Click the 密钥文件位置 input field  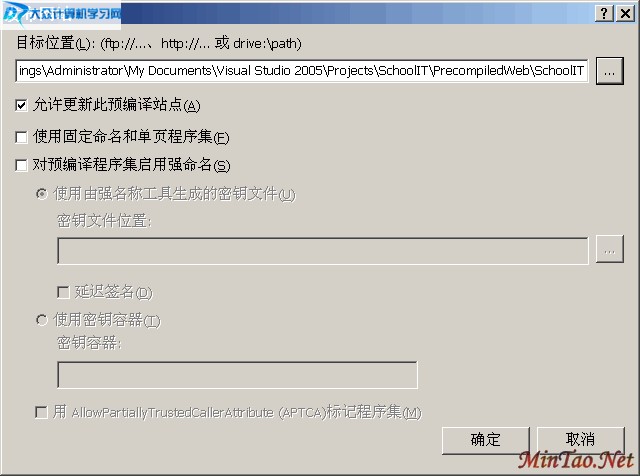[x=323, y=250]
